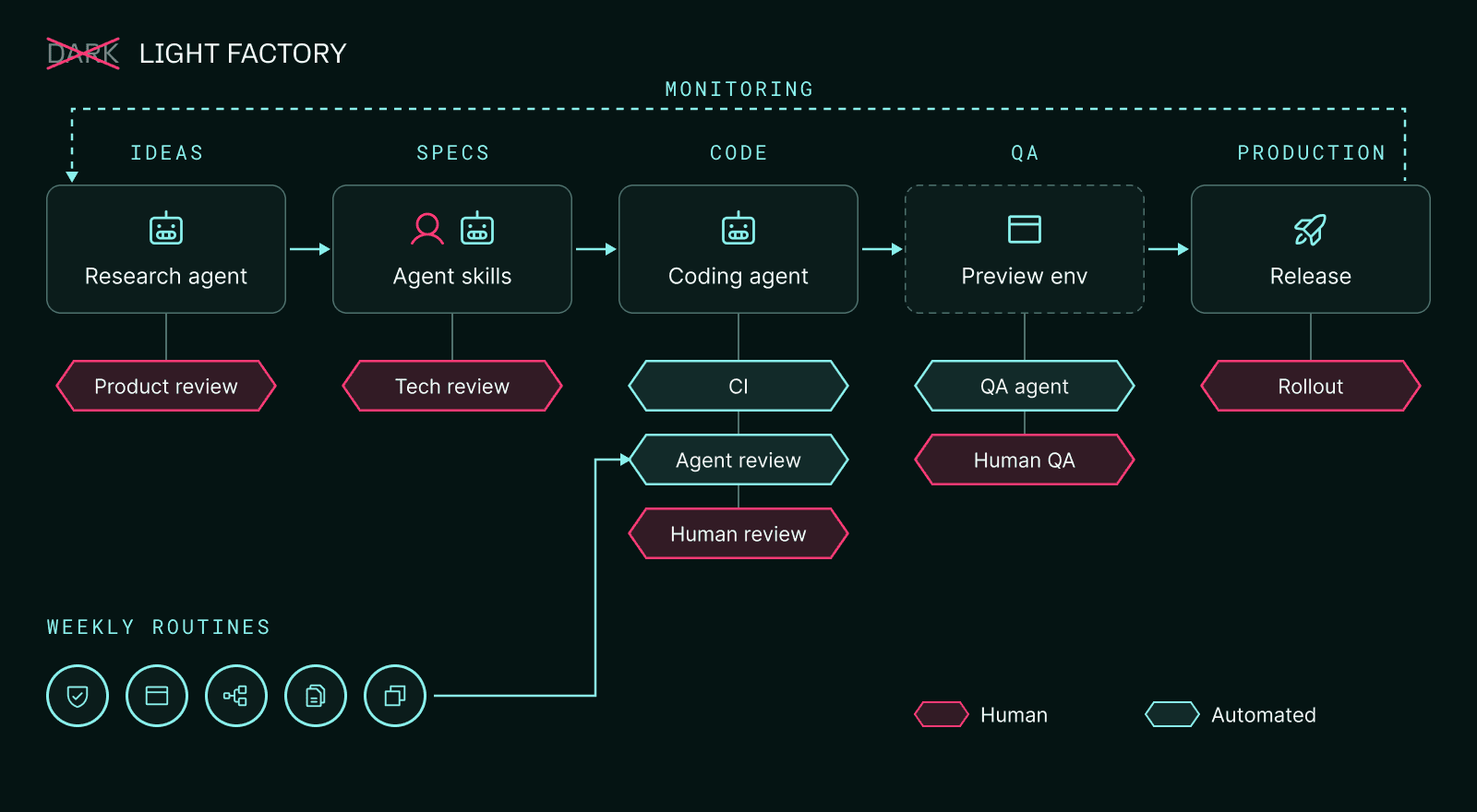This screenshot has height=812, width=1477.
Task: Click the Release label
Action: (1311, 277)
